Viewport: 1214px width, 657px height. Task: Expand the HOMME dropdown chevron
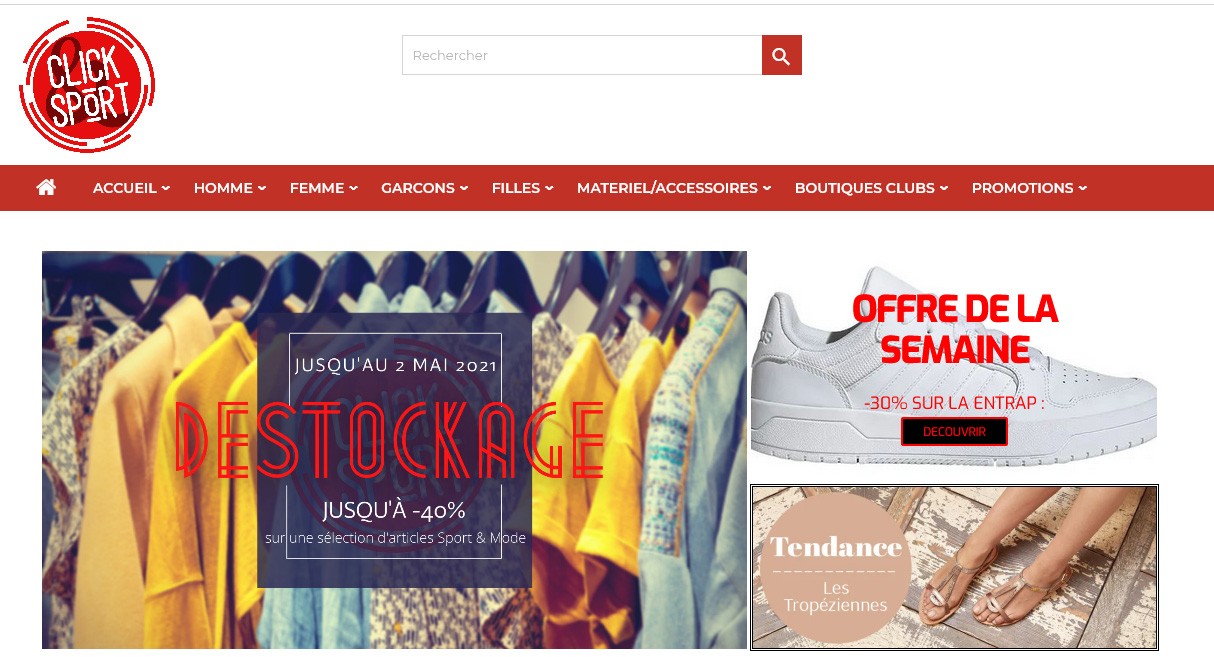(x=262, y=188)
